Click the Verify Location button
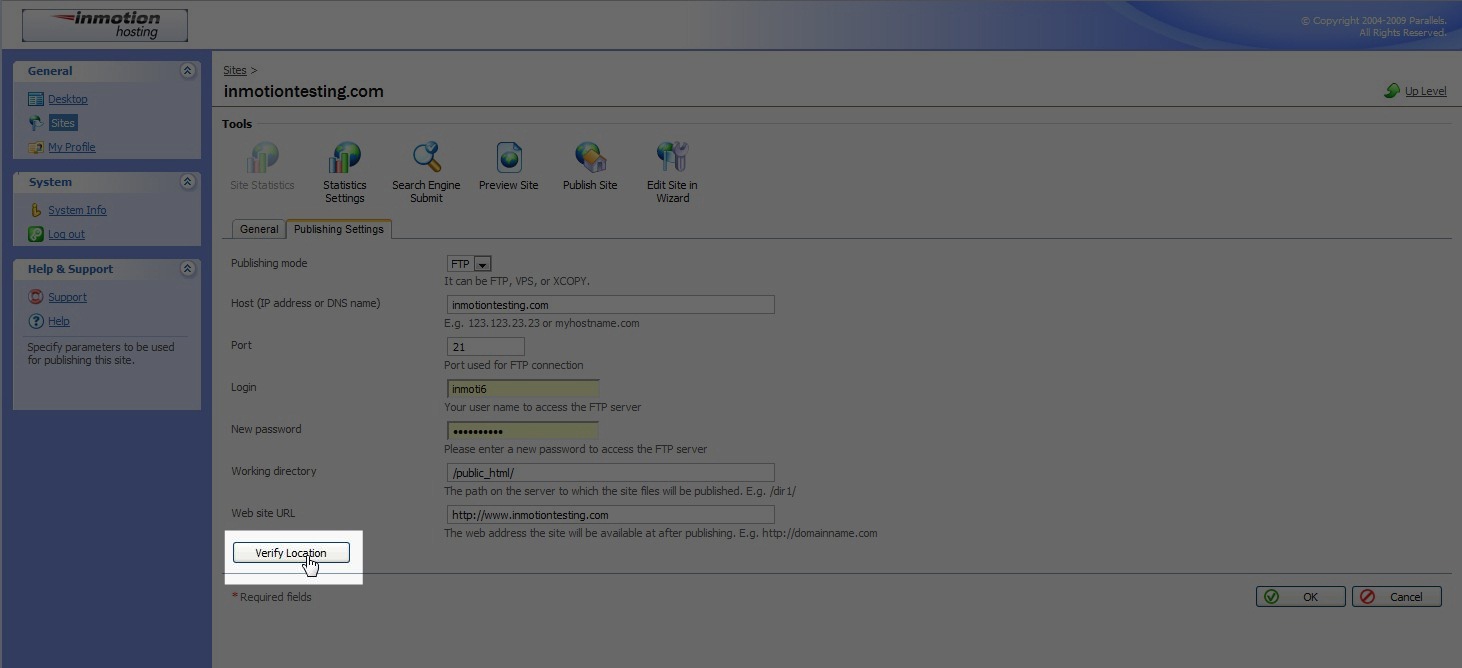This screenshot has width=1462, height=668. [x=291, y=553]
